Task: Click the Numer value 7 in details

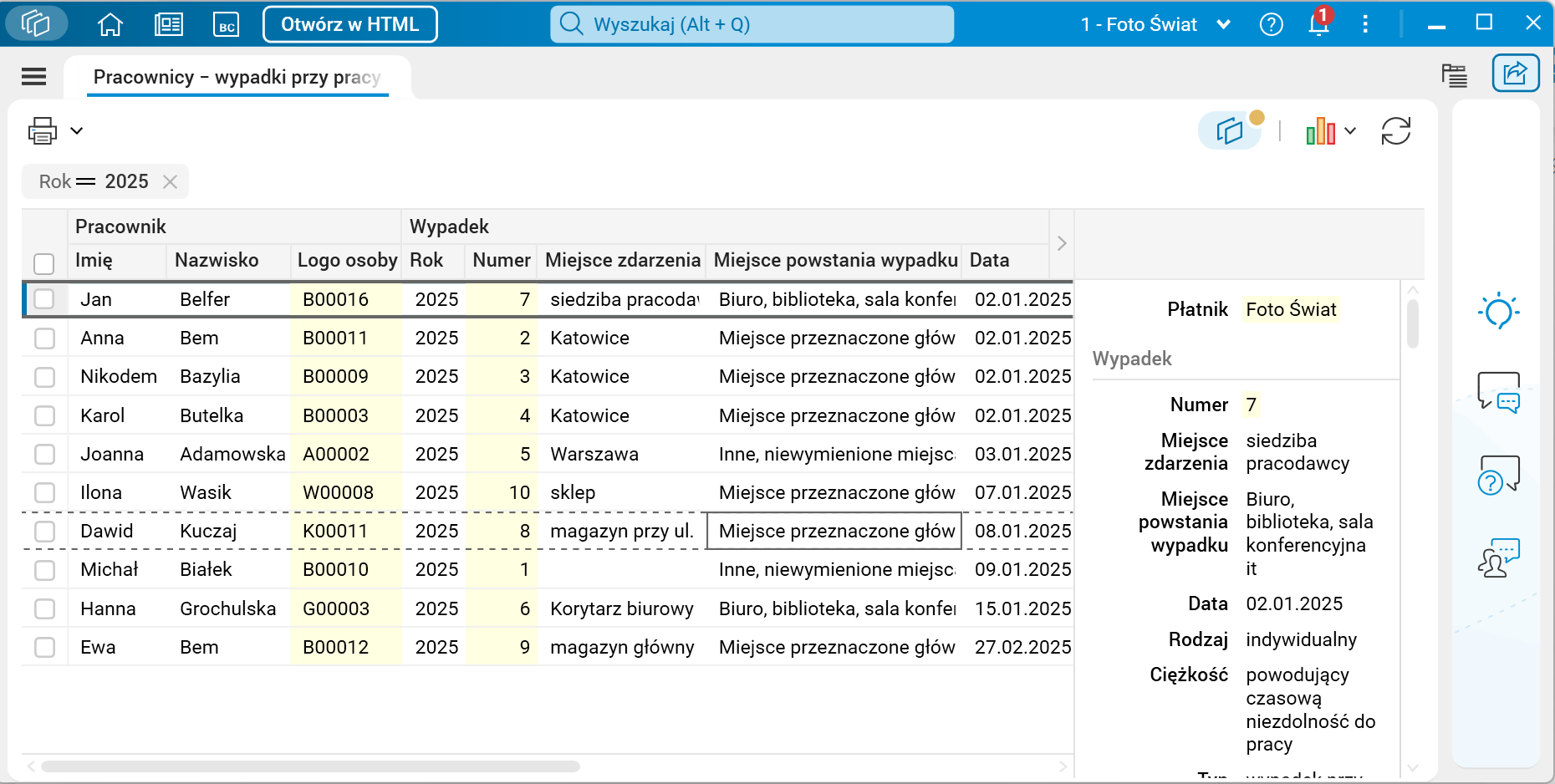Action: (x=1252, y=405)
